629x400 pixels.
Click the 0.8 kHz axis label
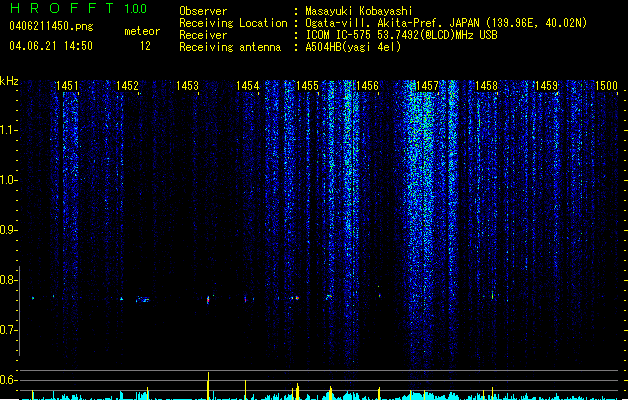[x=8, y=280]
